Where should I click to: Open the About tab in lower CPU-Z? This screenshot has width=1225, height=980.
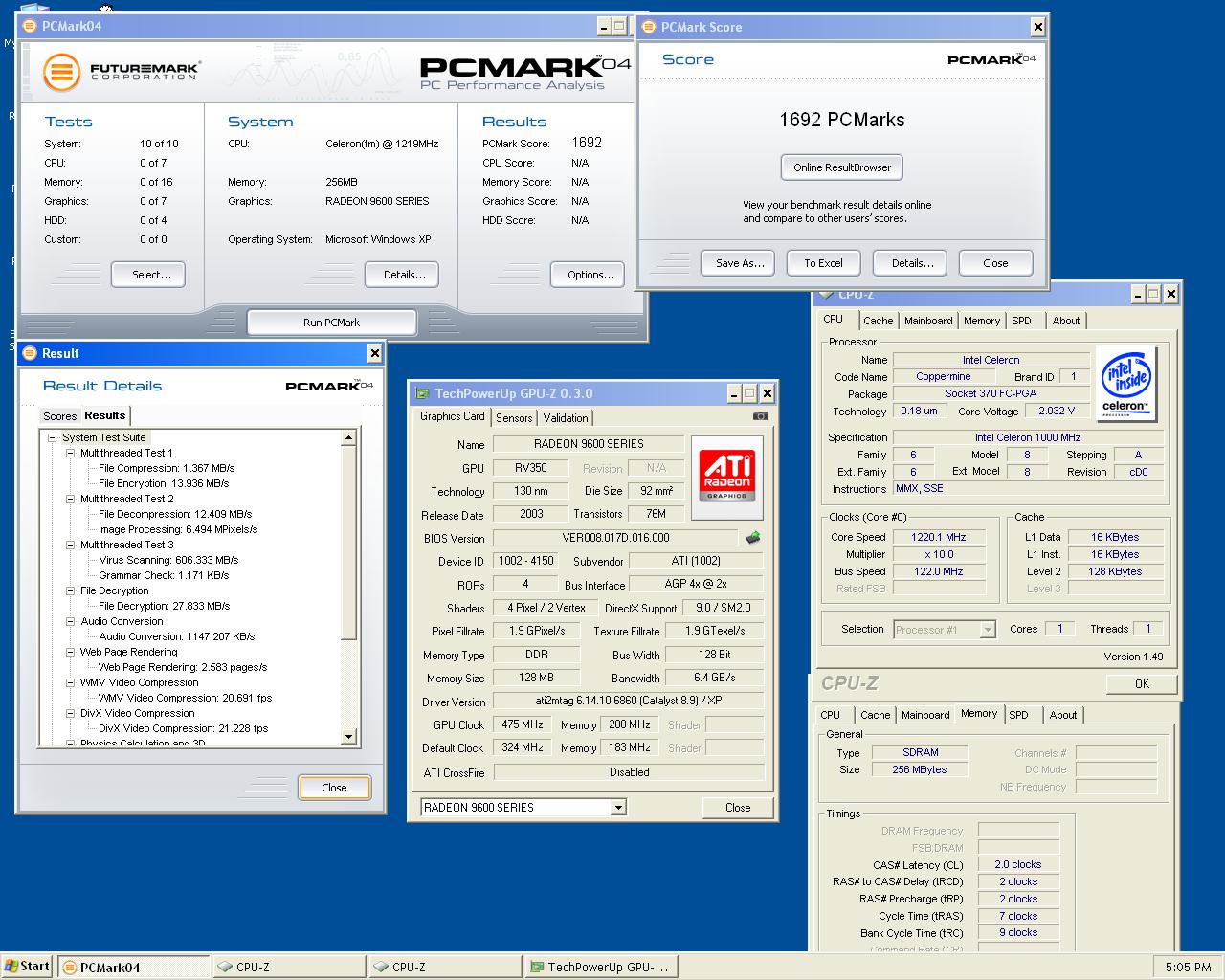coord(1063,715)
